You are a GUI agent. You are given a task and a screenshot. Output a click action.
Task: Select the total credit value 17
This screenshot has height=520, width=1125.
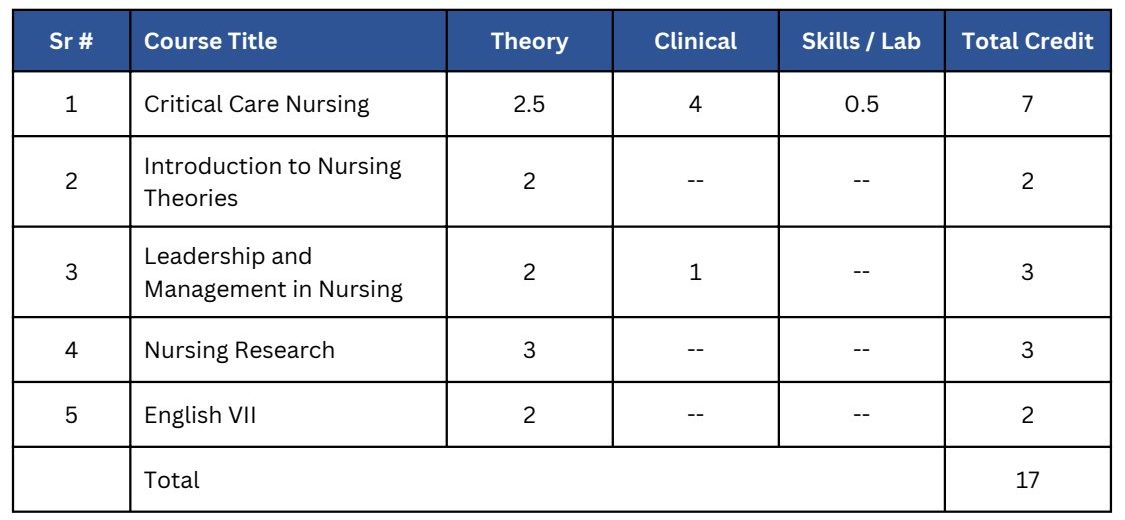[x=1027, y=479]
